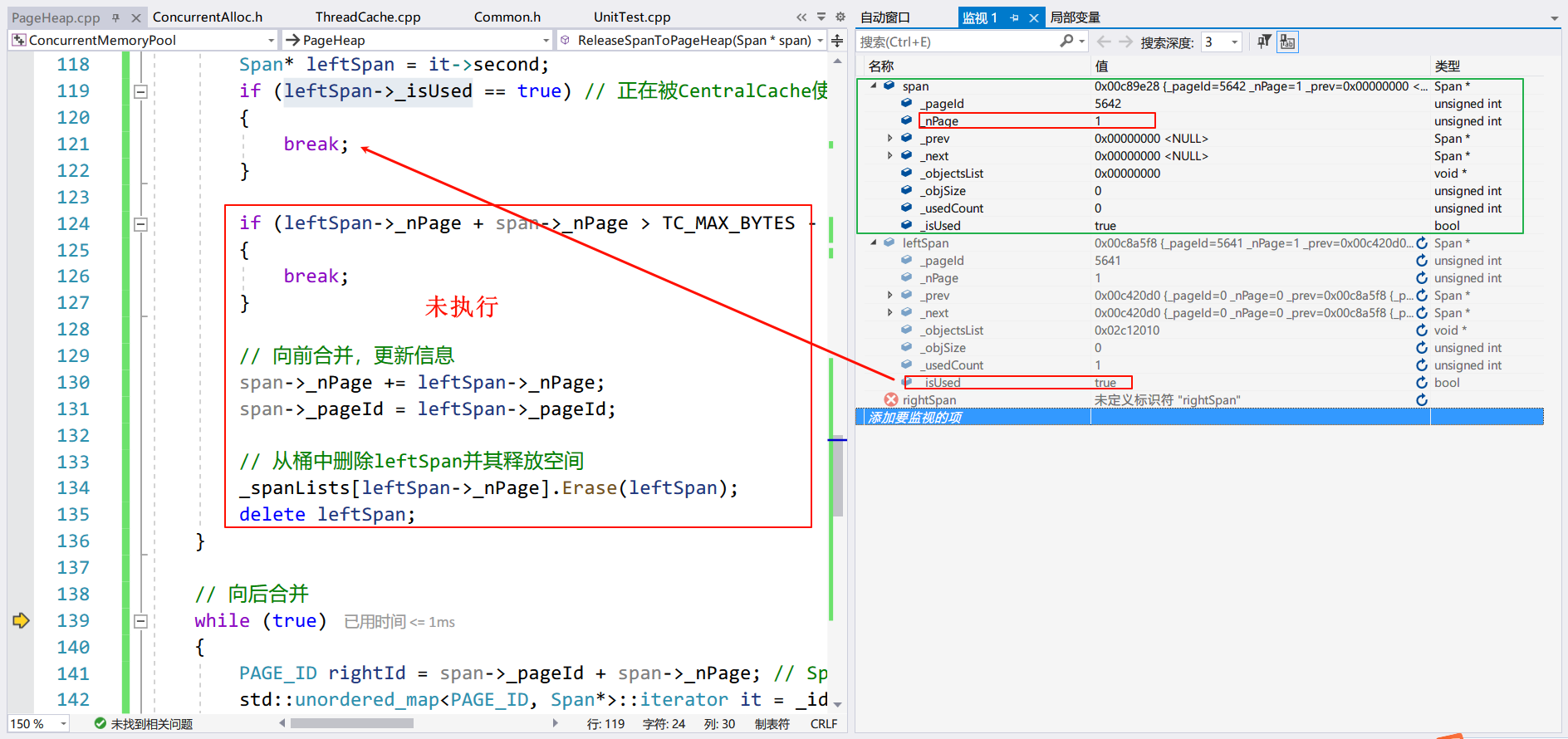Switch to the UnitTest.cpp tab
This screenshot has width=1568, height=739.
coord(631,17)
